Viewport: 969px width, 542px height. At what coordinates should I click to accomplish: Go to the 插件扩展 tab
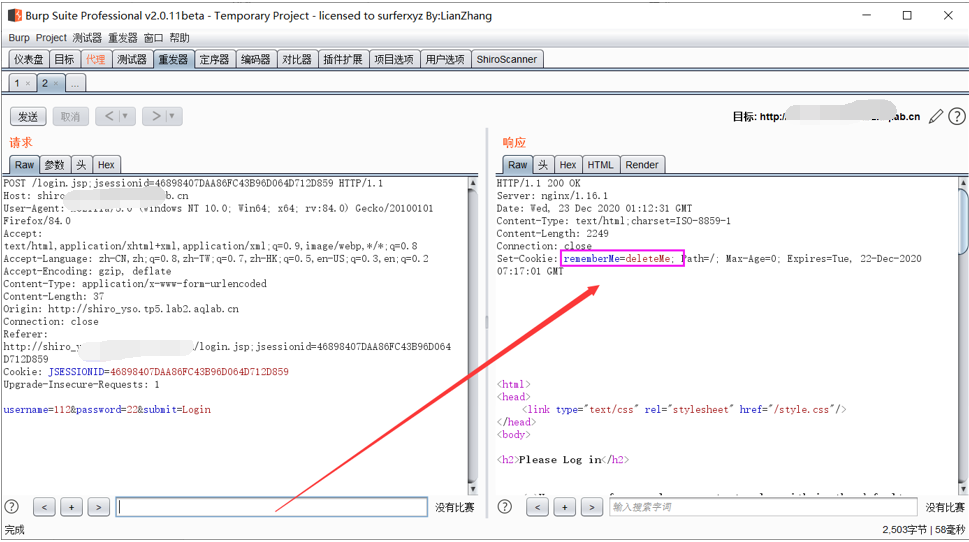pos(343,59)
